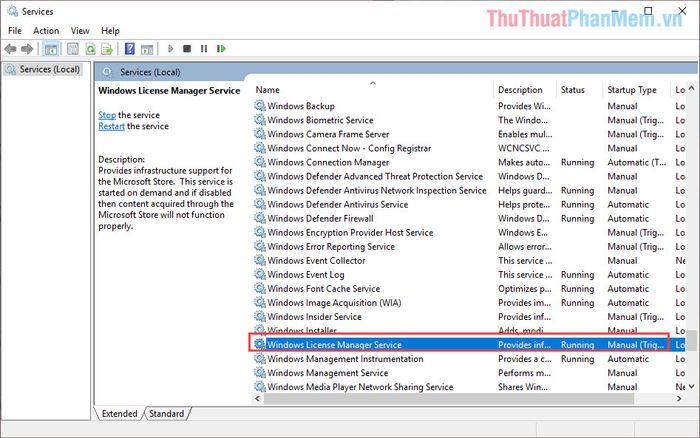
Task: Select Windows Media Player Network Sharing Service
Action: (360, 387)
